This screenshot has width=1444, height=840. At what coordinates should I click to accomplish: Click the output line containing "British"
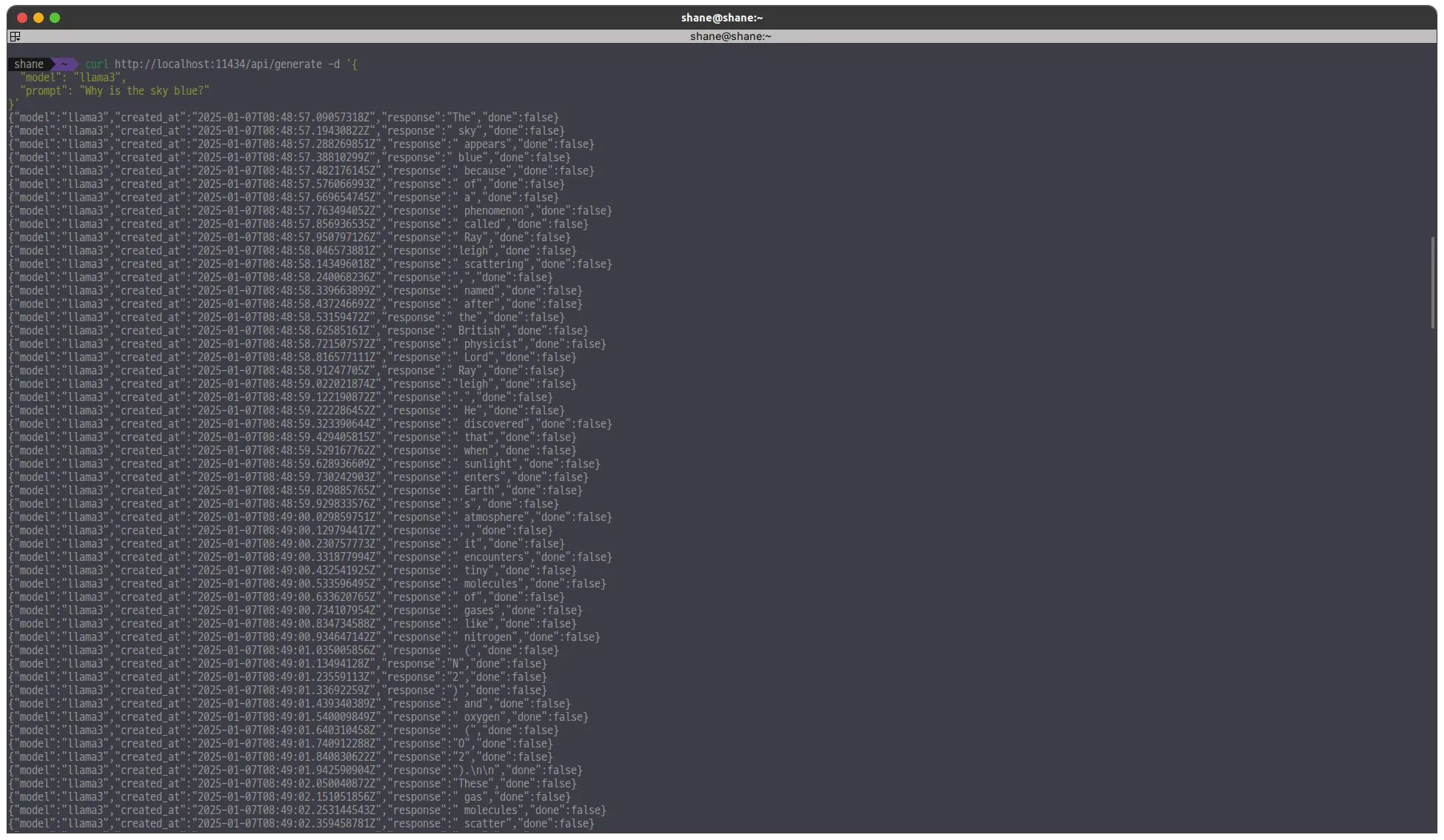tap(298, 331)
